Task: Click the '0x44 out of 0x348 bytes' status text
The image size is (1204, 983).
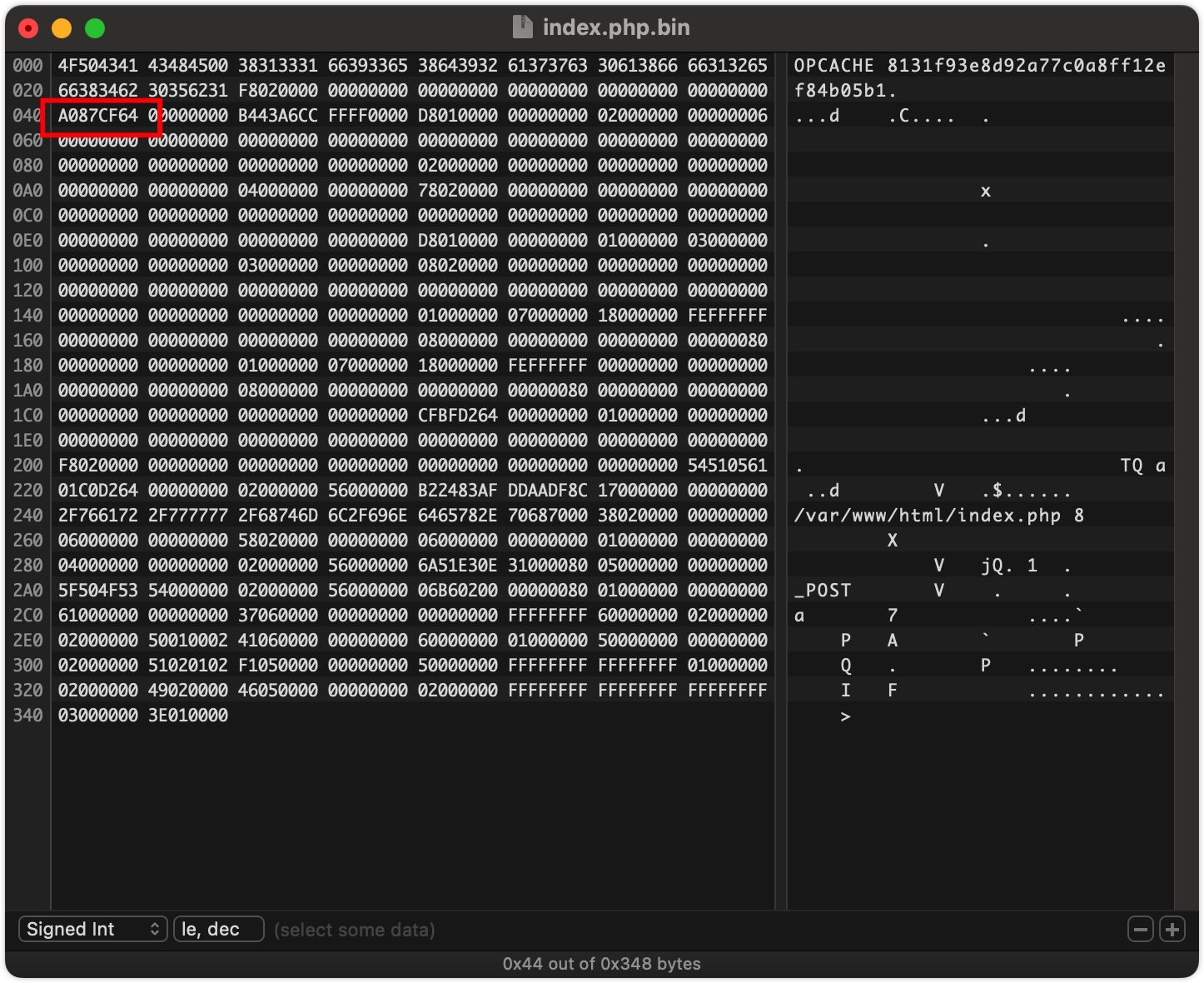Action: (601, 964)
